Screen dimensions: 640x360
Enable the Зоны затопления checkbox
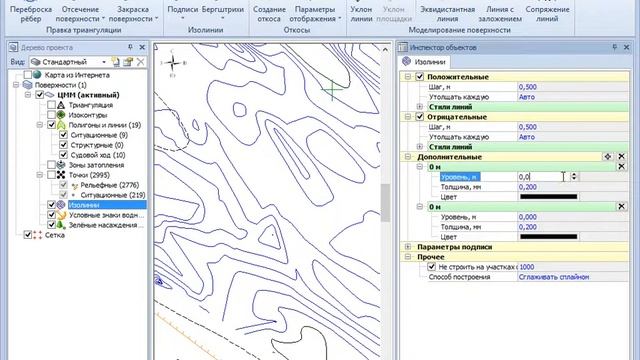point(51,165)
